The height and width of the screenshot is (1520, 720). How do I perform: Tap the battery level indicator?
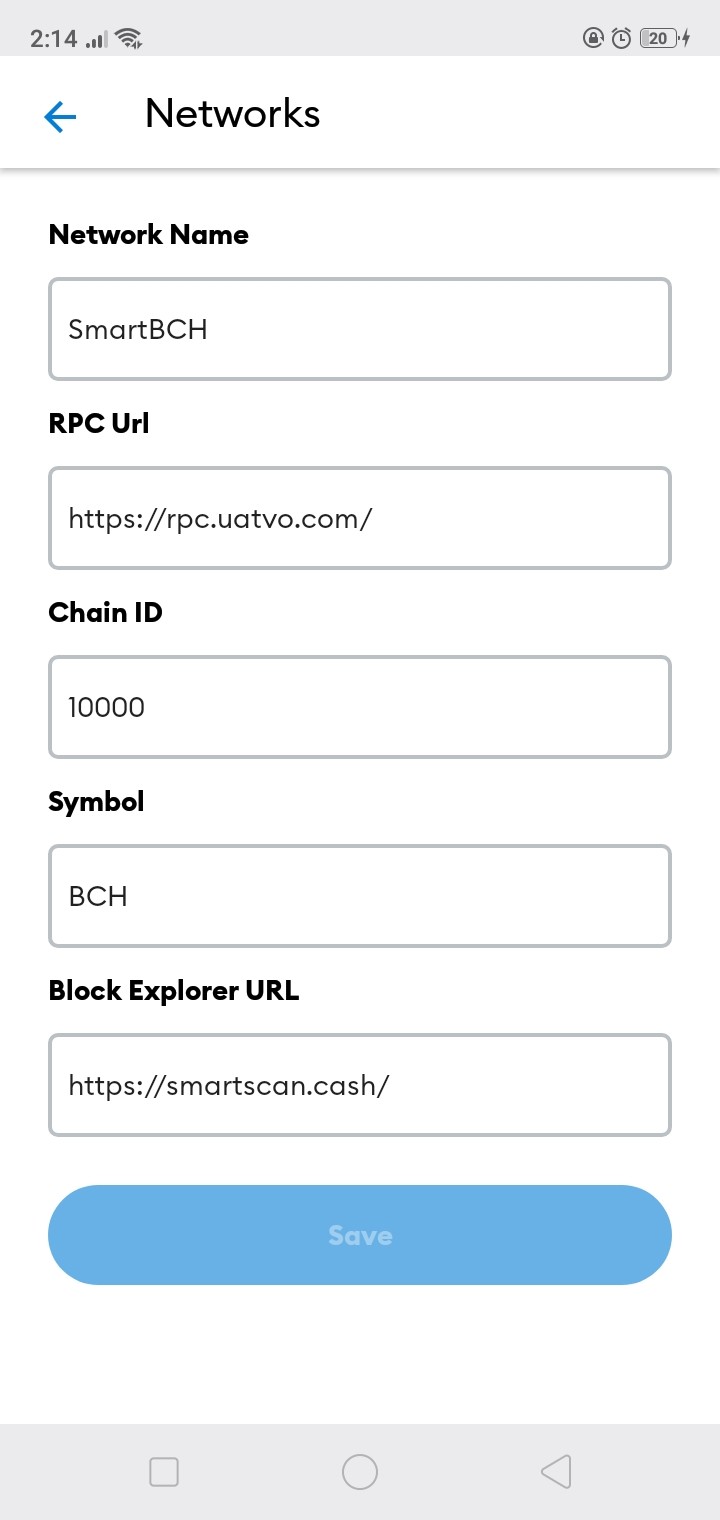point(664,39)
